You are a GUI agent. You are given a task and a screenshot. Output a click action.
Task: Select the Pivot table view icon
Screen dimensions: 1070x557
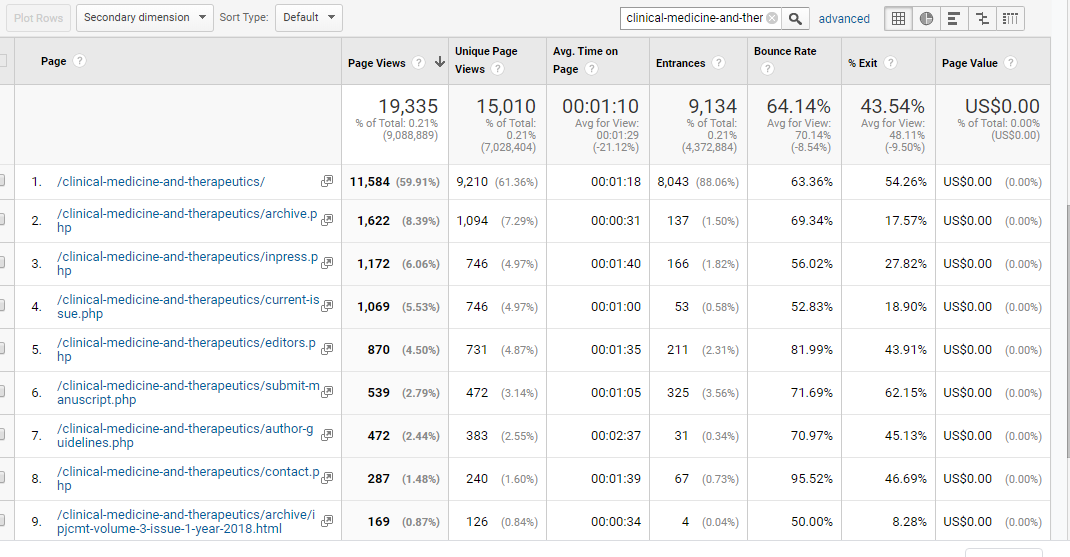pyautogui.click(x=1010, y=18)
